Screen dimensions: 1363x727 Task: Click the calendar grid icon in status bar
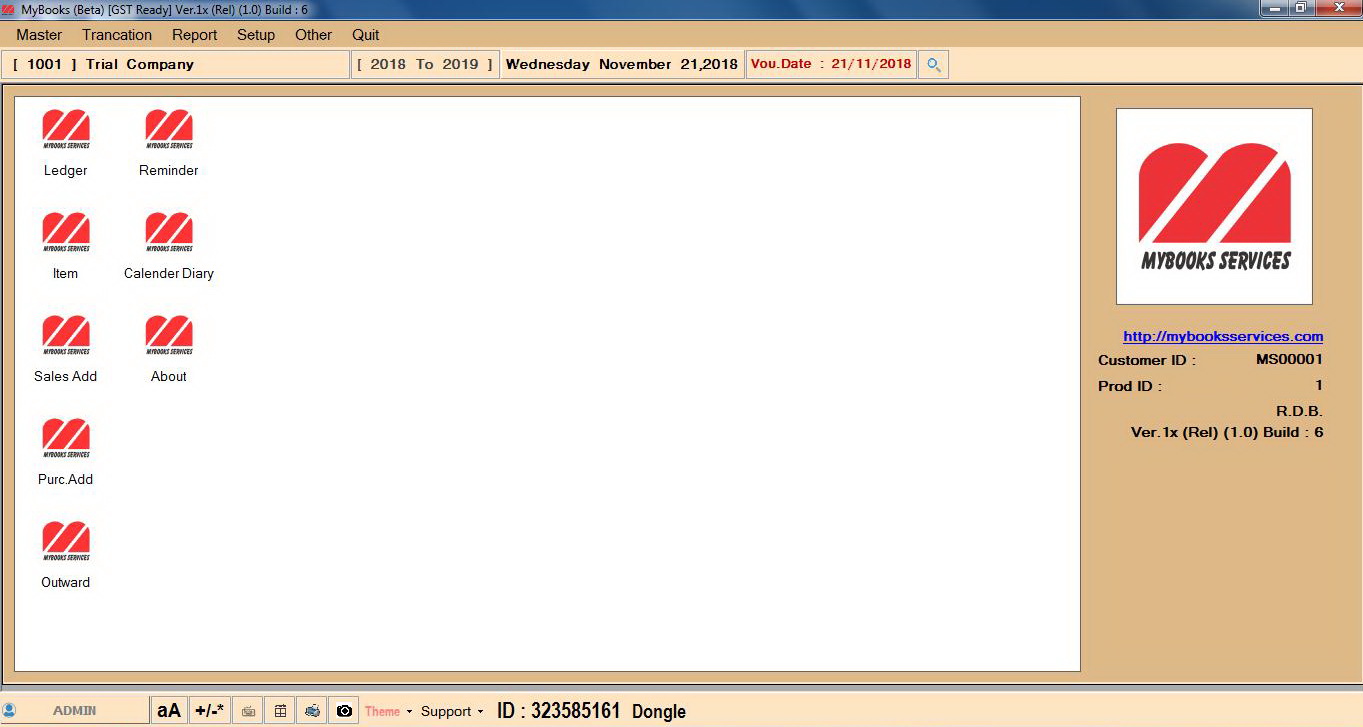click(280, 711)
